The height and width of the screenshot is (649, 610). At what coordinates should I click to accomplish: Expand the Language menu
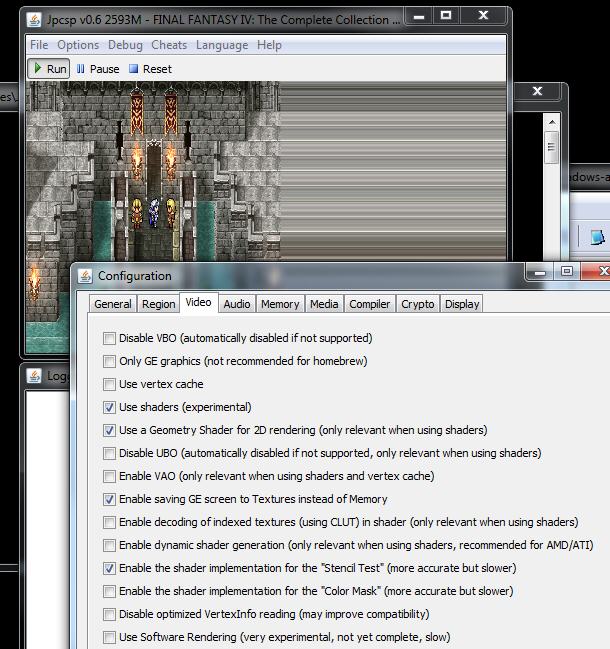pos(222,45)
